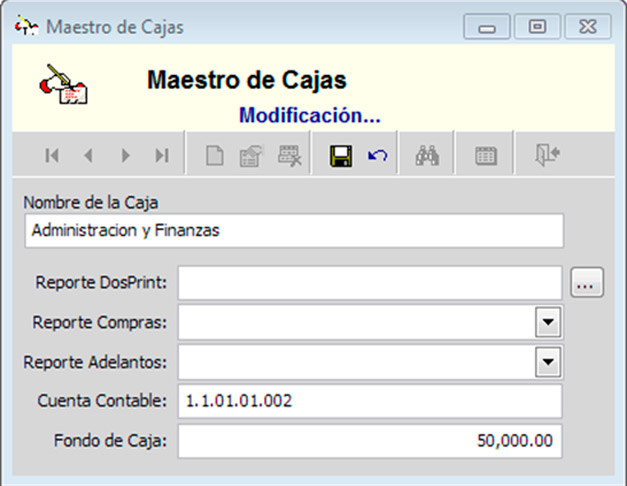This screenshot has width=627, height=486.
Task: Minimize the Maestro de Cajas window
Action: (x=488, y=28)
